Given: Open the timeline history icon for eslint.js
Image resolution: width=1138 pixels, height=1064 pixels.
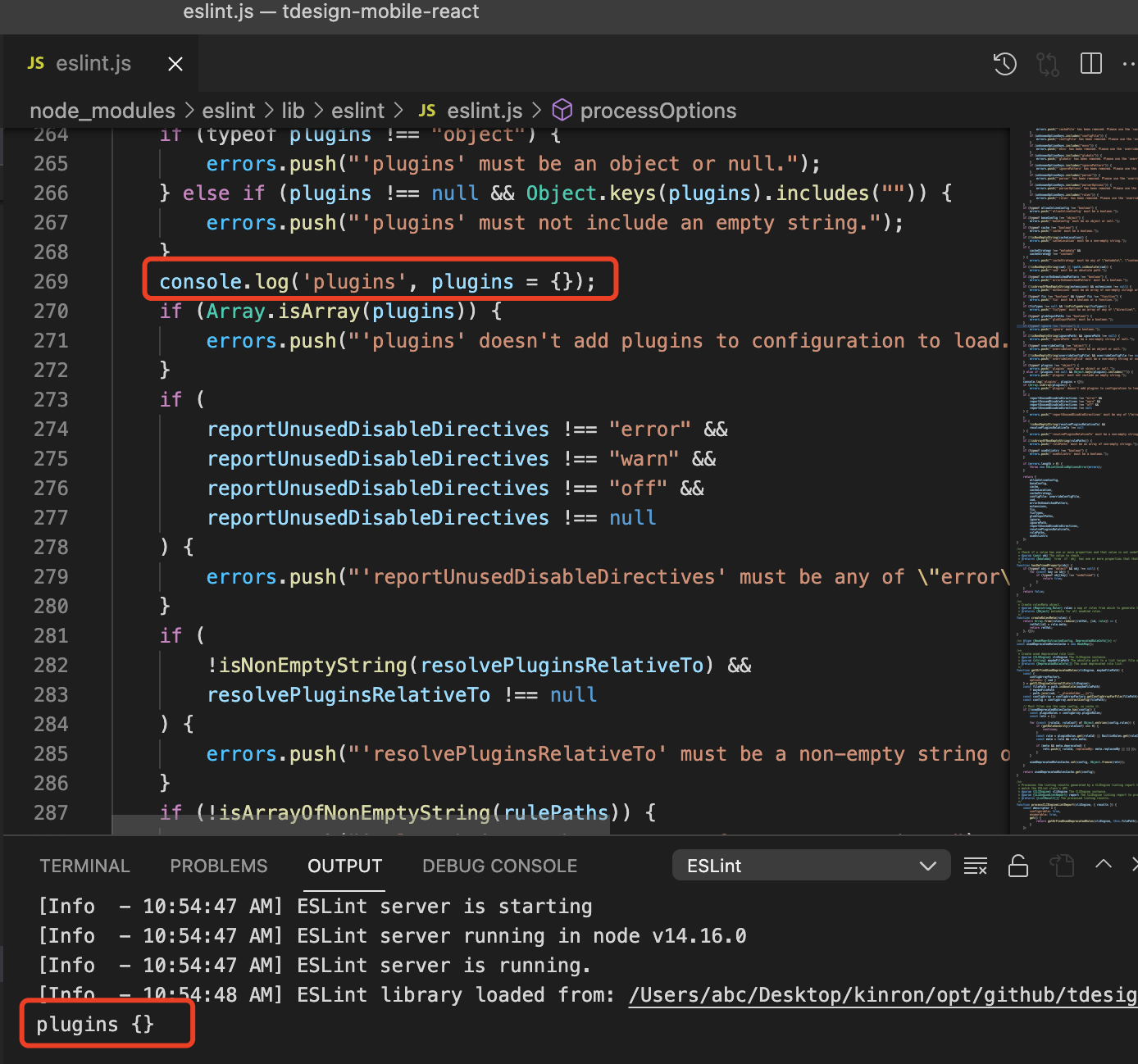Looking at the screenshot, I should [x=1004, y=64].
